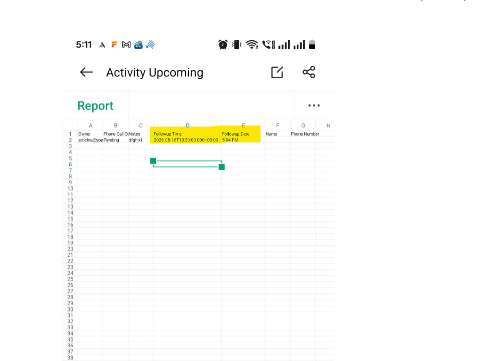Tap the orange F notification icon
Screen dimensions: 495x361
114,44
